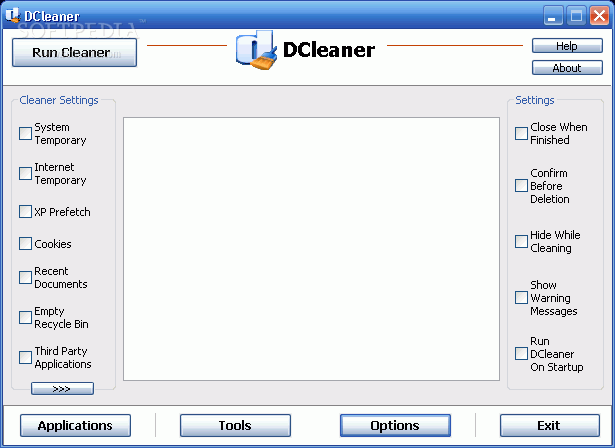Minimize the DCleaner window

point(553,16)
